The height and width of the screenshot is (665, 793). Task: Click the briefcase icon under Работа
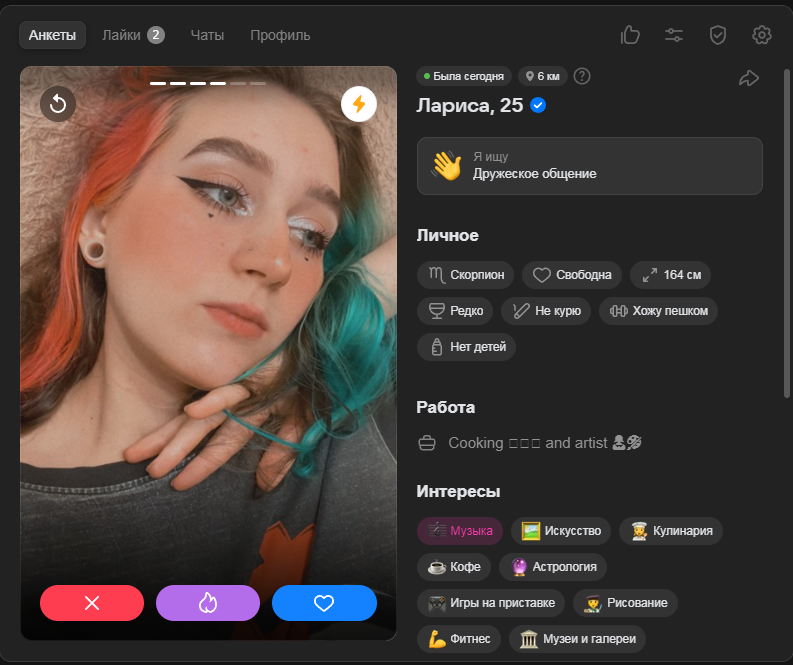coord(427,443)
